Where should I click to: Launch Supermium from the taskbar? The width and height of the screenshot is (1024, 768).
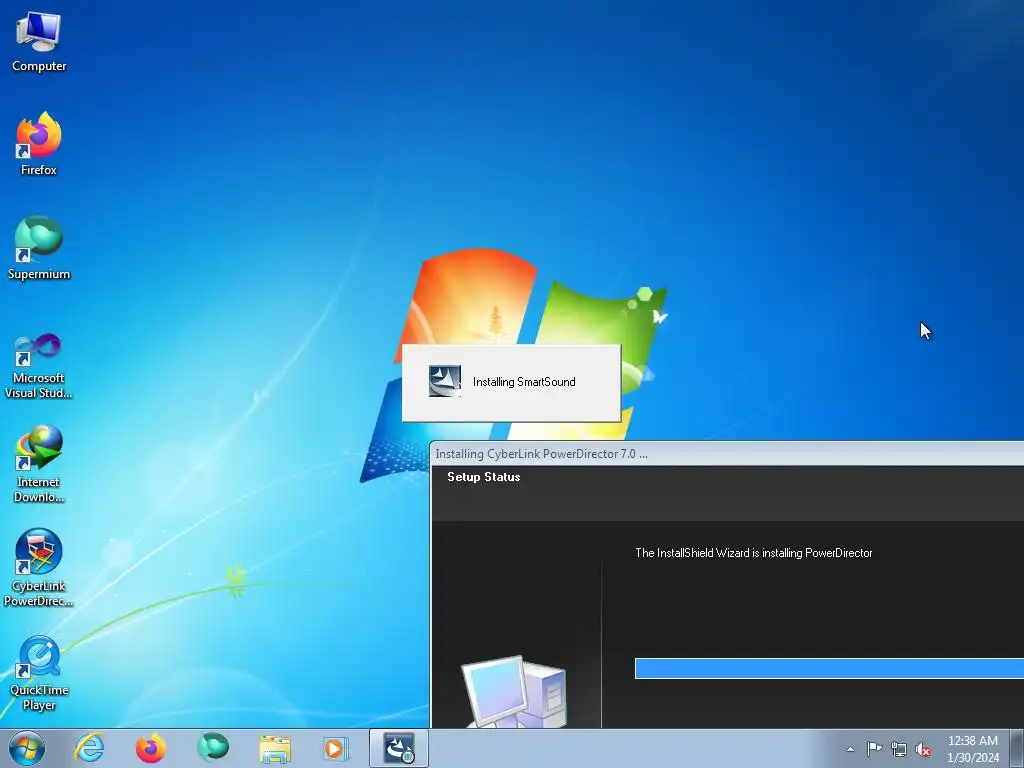213,748
